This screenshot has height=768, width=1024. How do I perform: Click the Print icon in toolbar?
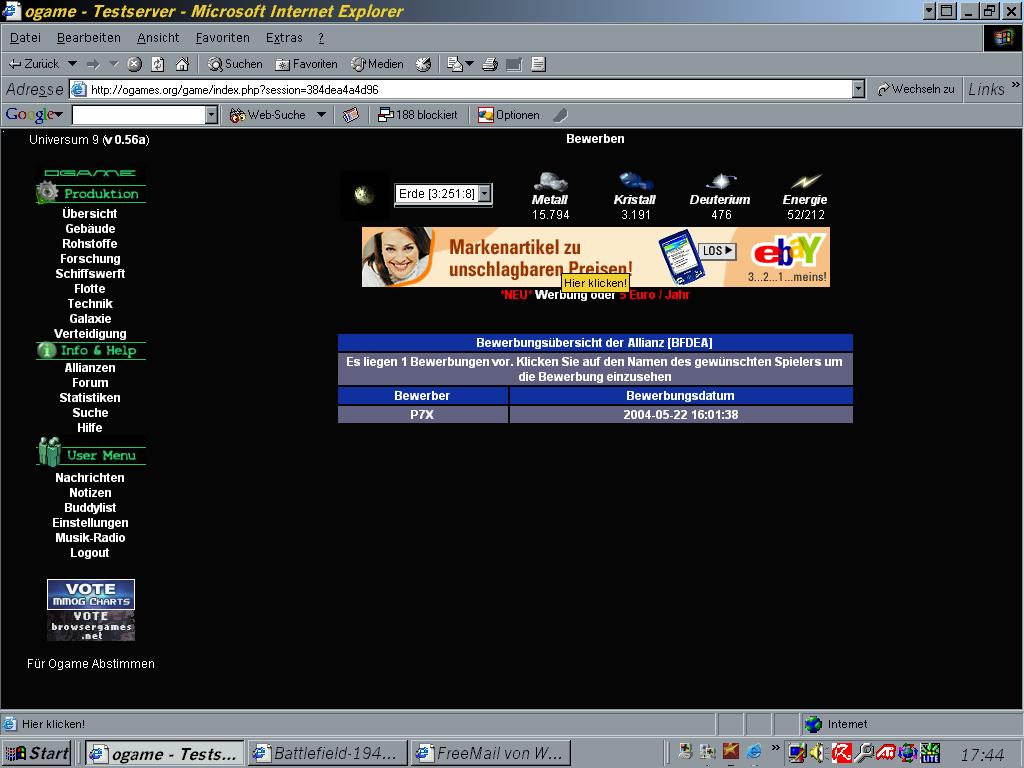point(490,64)
